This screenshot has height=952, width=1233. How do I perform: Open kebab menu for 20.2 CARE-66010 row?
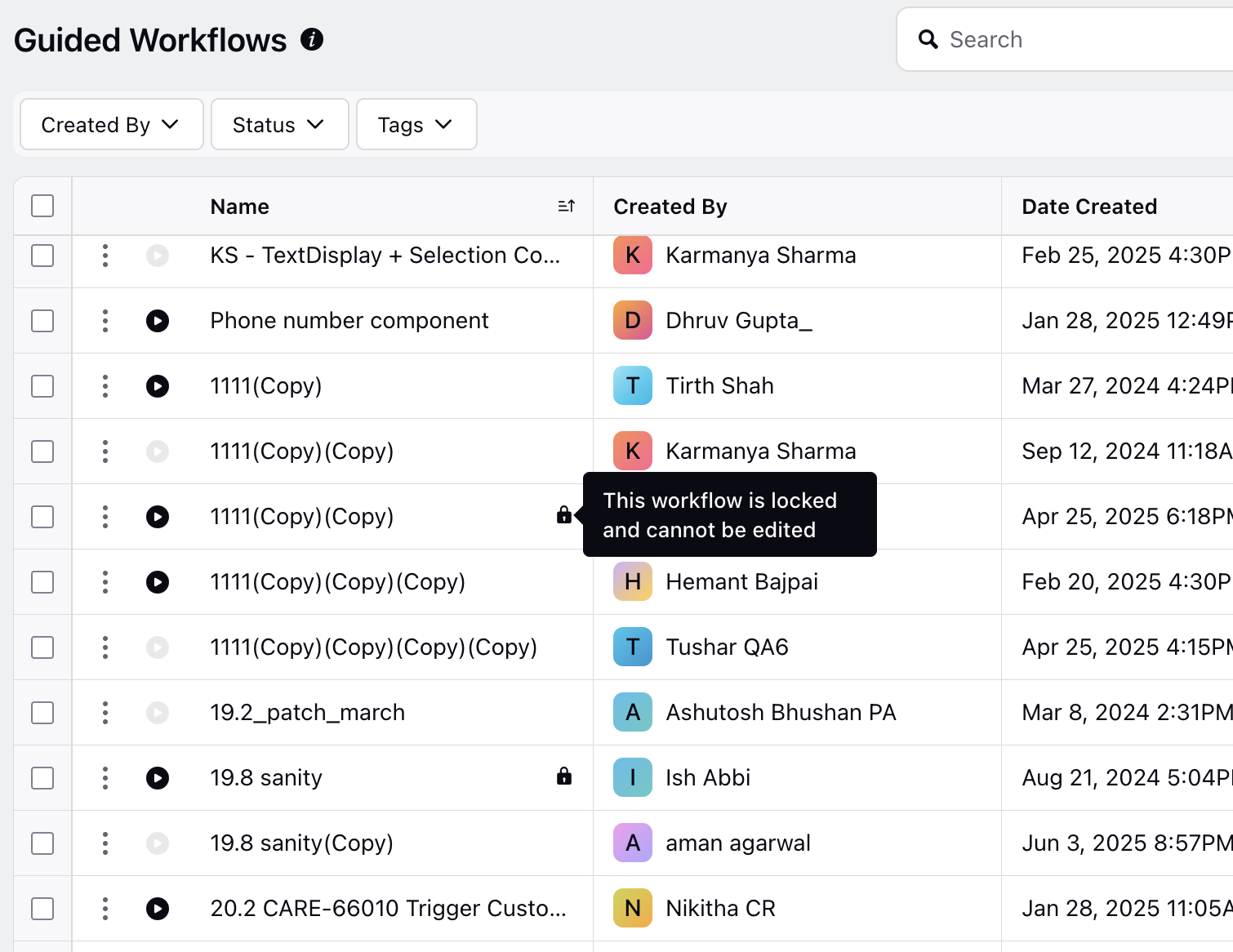(105, 909)
